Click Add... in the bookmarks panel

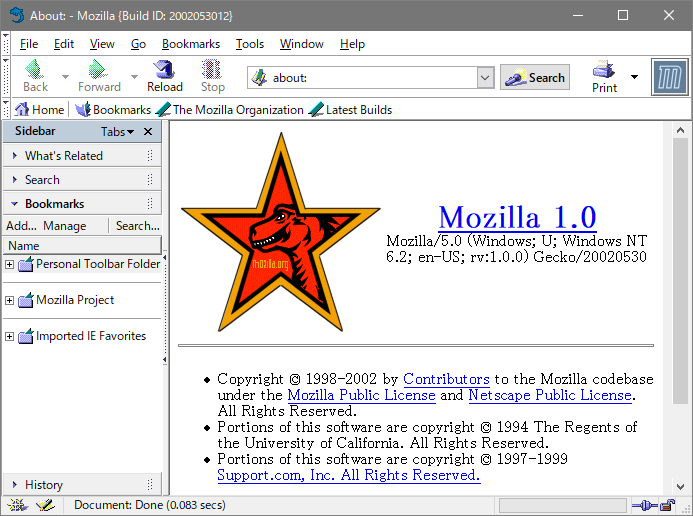pos(21,226)
